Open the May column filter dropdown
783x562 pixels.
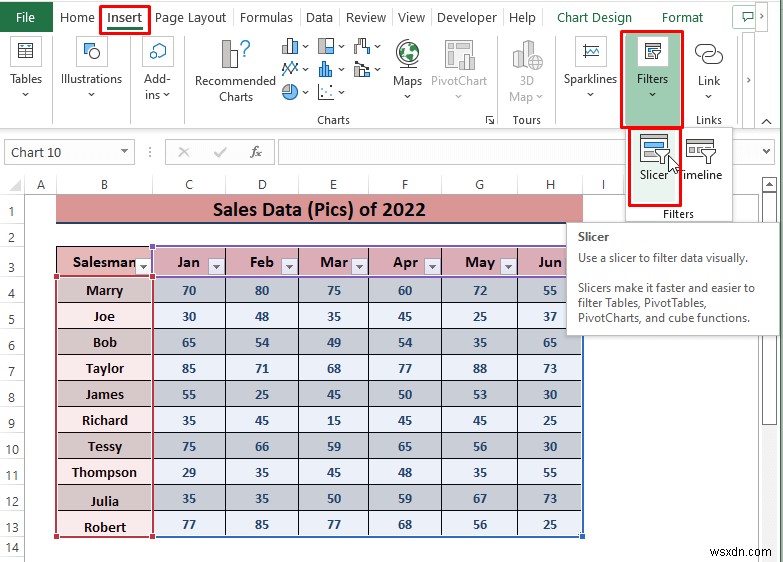[508, 267]
